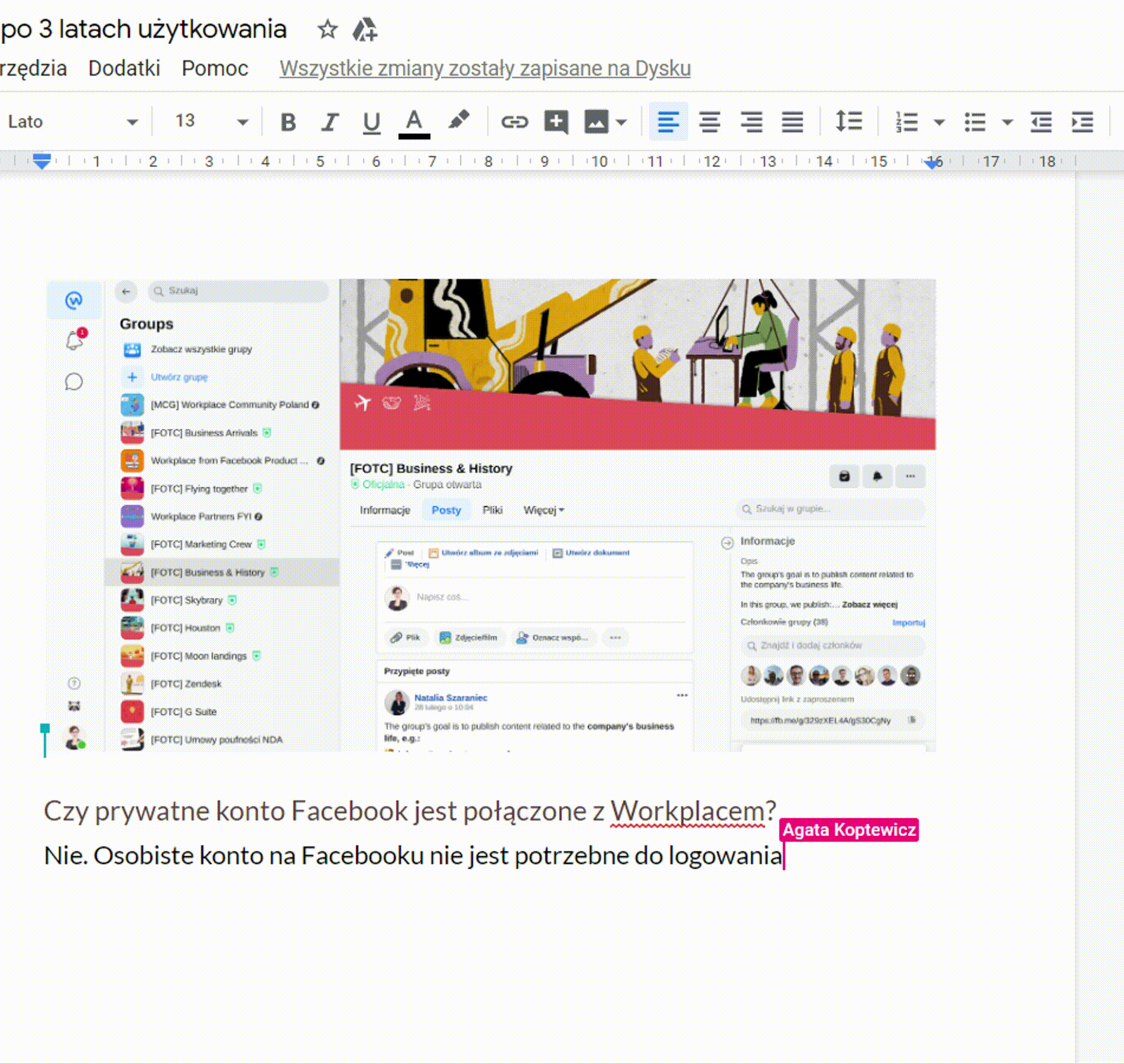Screen dimensions: 1124x1064
Task: Align text right
Action: click(x=751, y=122)
